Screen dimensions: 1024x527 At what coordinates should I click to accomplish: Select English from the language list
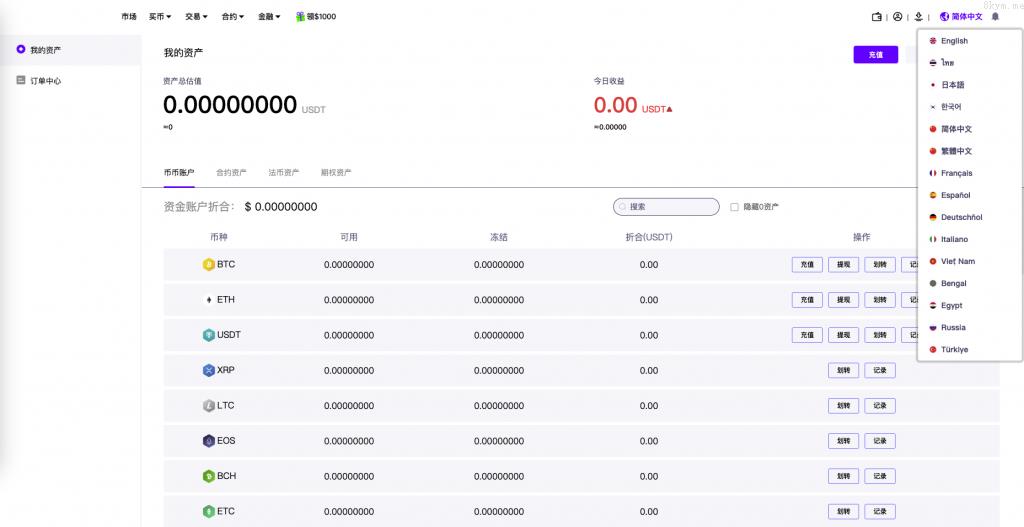[954, 41]
